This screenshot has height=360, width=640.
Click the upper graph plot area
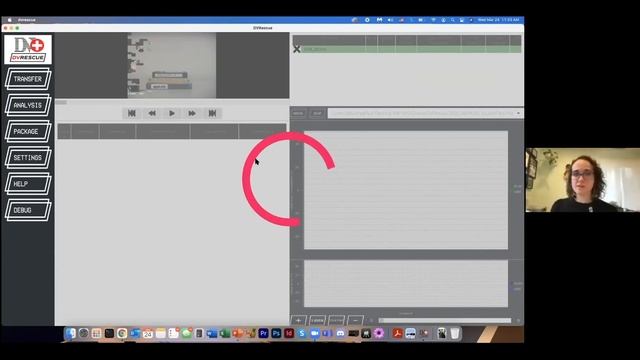pos(406,190)
